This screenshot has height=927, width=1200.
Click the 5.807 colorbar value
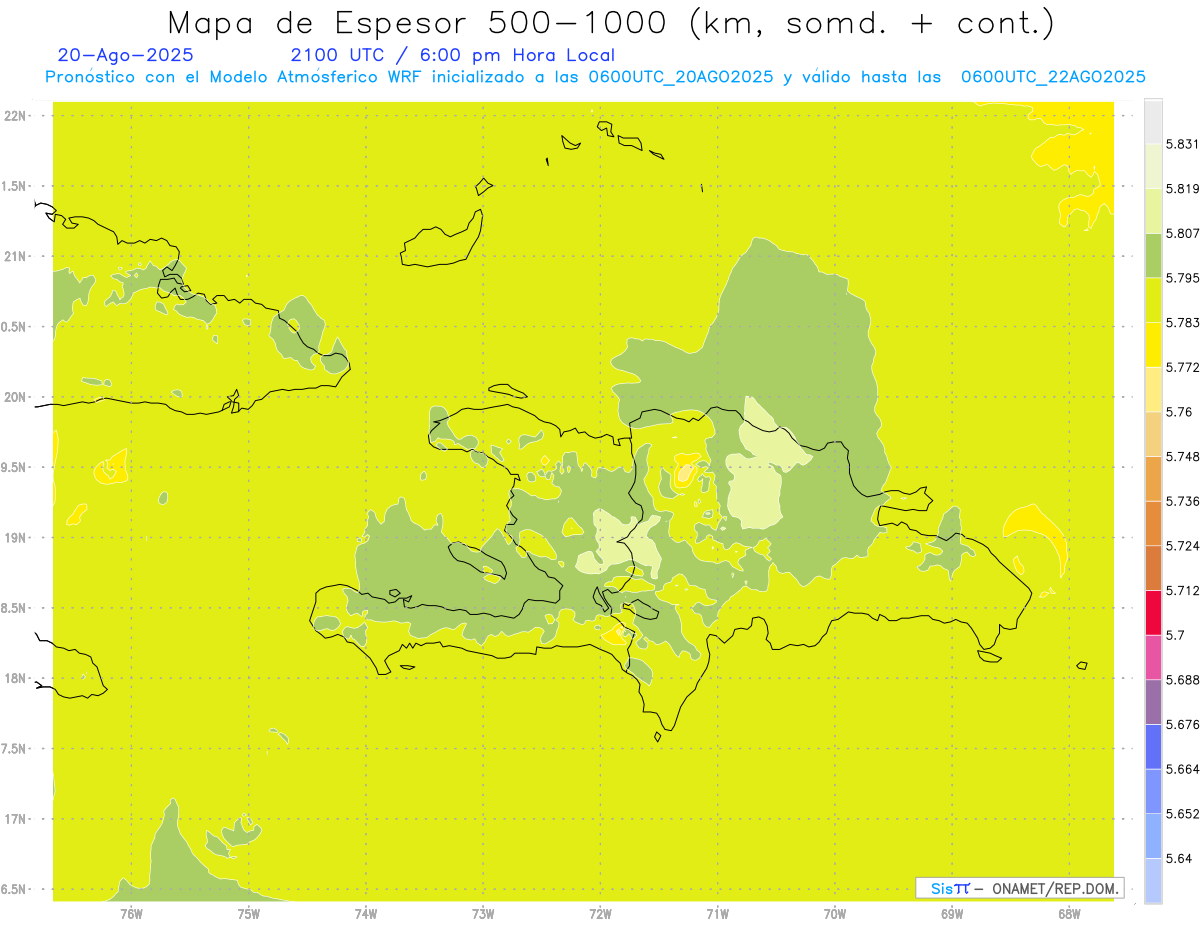(1182, 233)
